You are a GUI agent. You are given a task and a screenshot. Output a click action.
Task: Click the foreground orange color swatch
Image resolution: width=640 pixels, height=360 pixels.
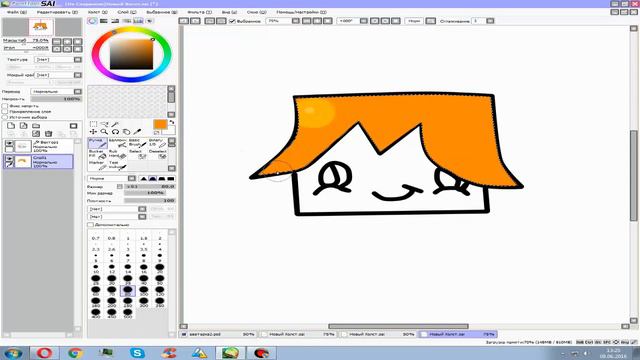click(160, 124)
